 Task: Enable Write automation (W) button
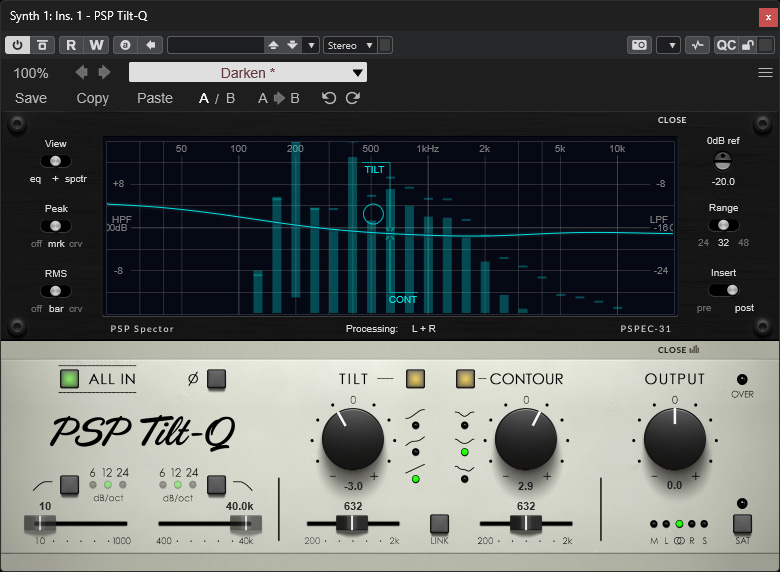(x=96, y=45)
